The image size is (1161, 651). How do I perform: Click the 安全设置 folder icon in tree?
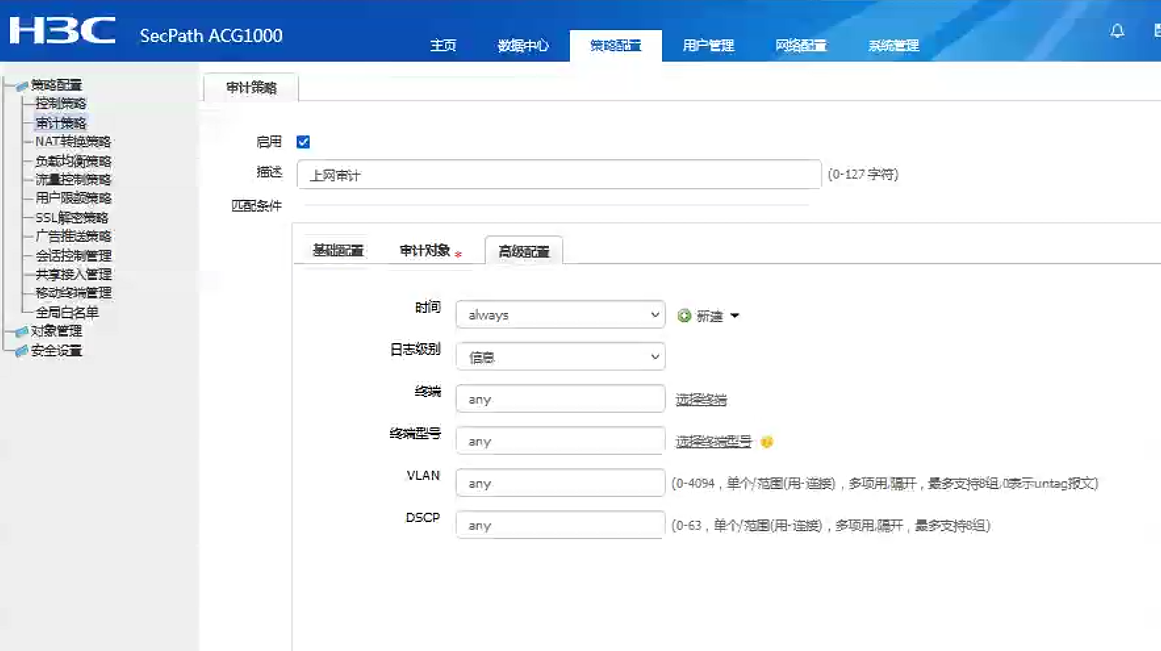pyautogui.click(x=21, y=350)
